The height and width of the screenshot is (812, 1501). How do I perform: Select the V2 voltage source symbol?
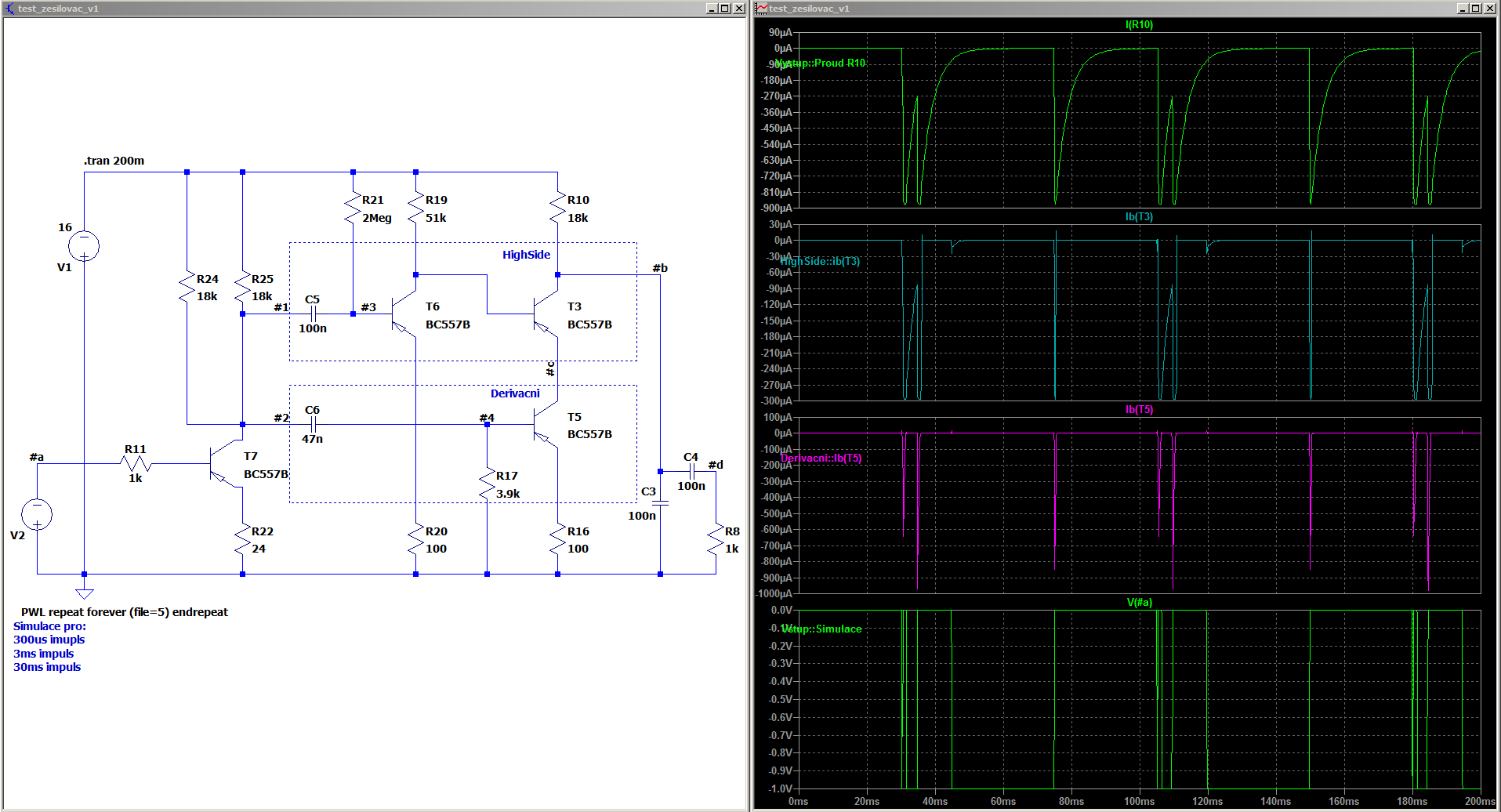pyautogui.click(x=37, y=514)
